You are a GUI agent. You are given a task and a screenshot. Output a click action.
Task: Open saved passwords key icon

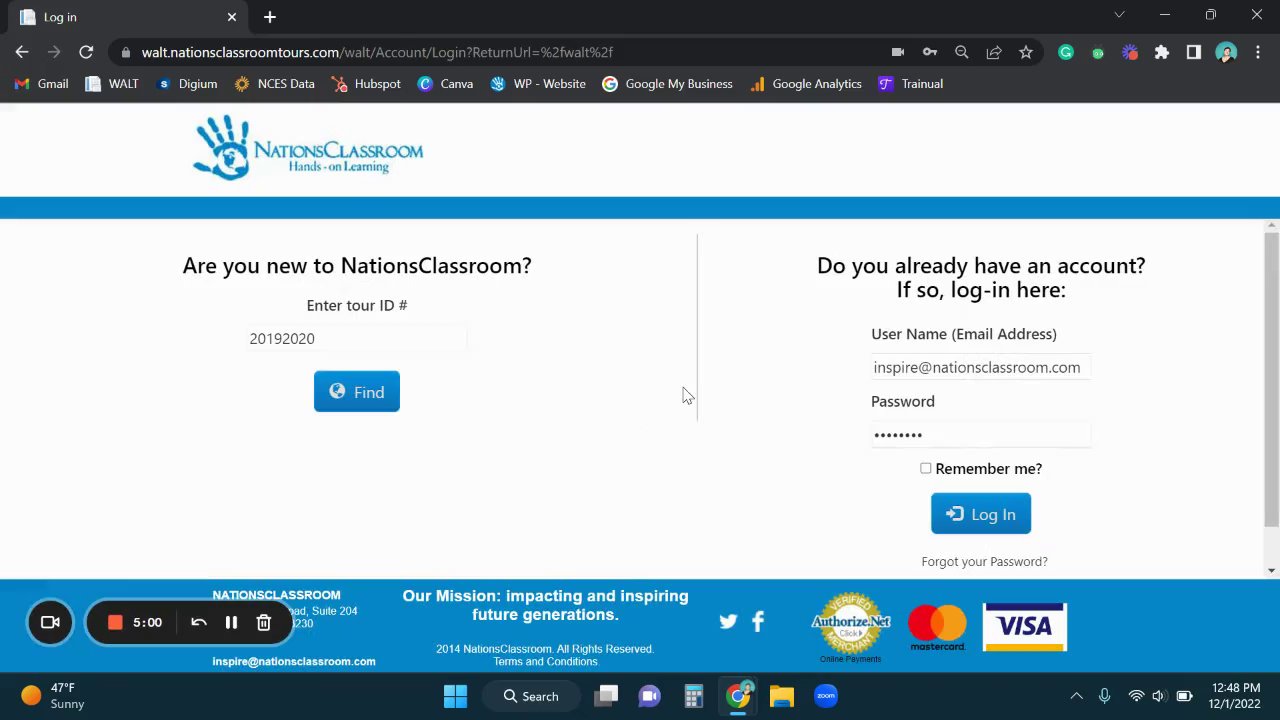coord(930,52)
